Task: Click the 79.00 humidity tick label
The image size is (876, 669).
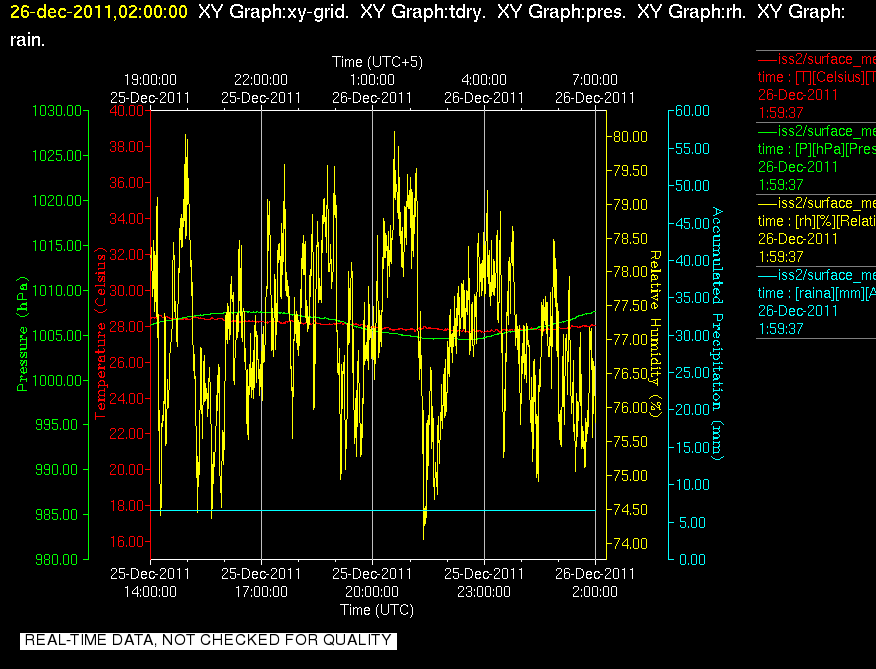Action: click(x=631, y=205)
